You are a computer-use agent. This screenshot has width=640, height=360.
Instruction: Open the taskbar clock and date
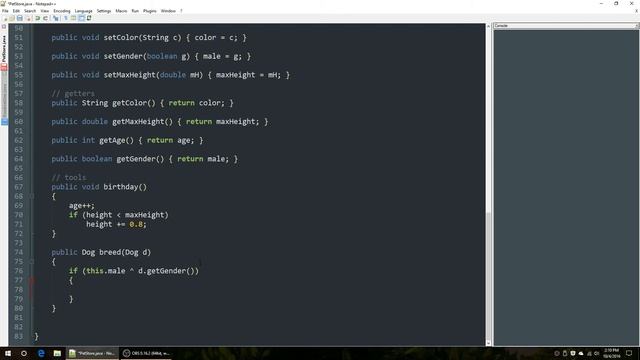pos(611,353)
